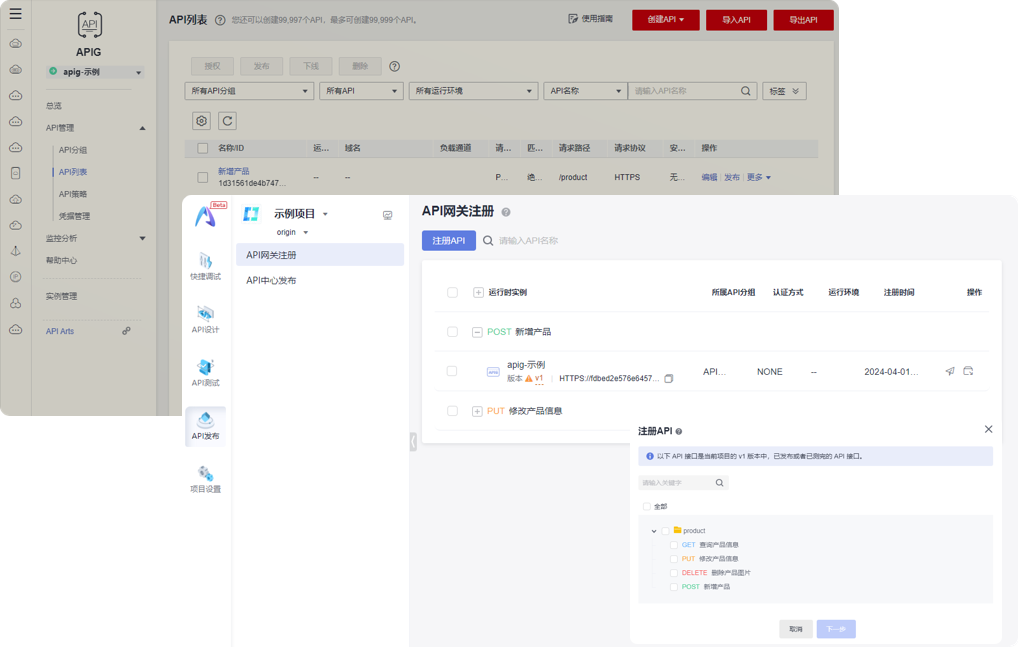Check the PUT 修改产品信息 row checkbox

click(x=453, y=411)
